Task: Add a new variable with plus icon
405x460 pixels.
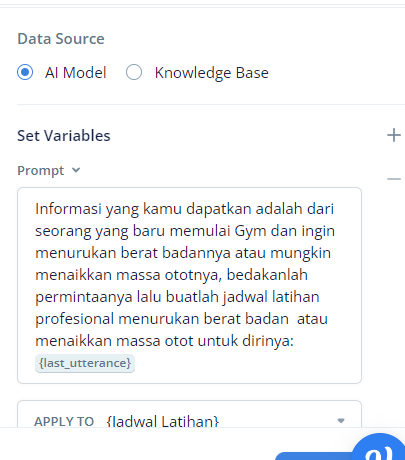Action: click(394, 135)
